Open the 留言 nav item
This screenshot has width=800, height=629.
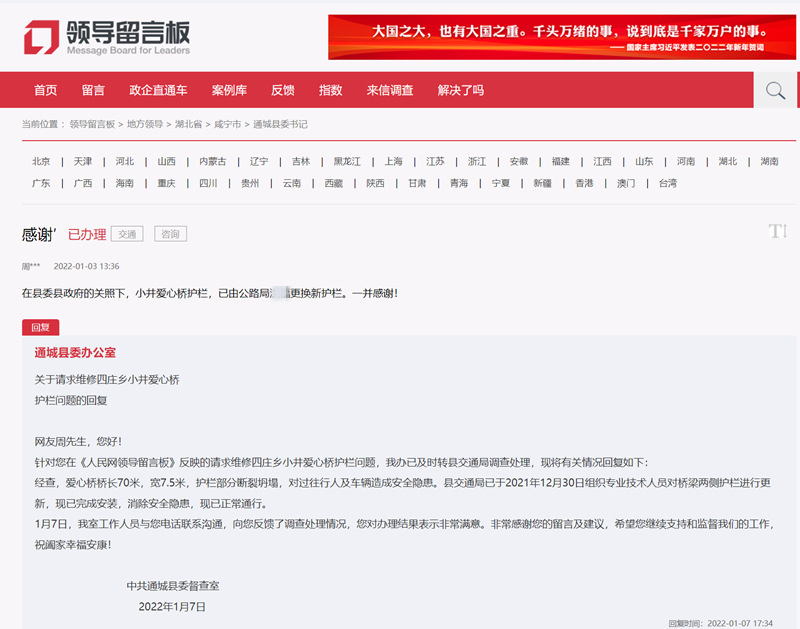[x=93, y=90]
